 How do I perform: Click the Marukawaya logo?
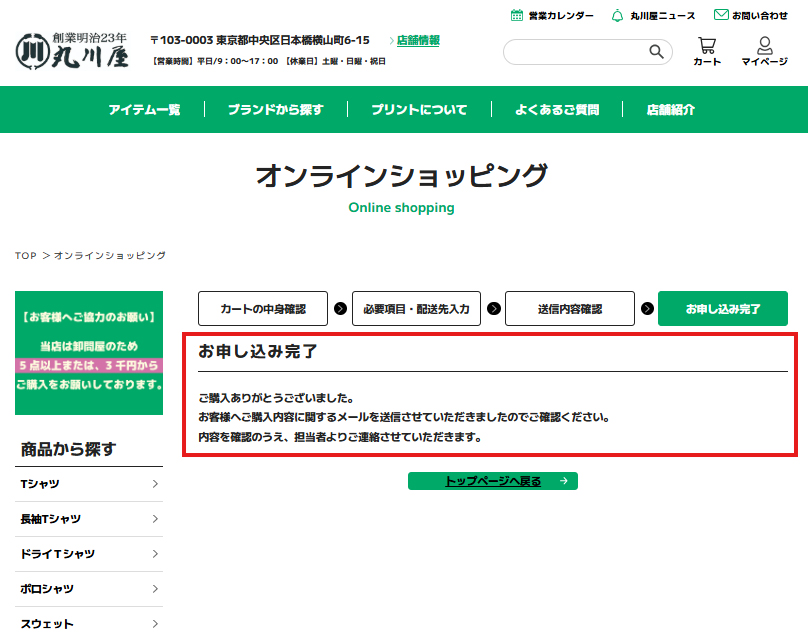pyautogui.click(x=72, y=51)
